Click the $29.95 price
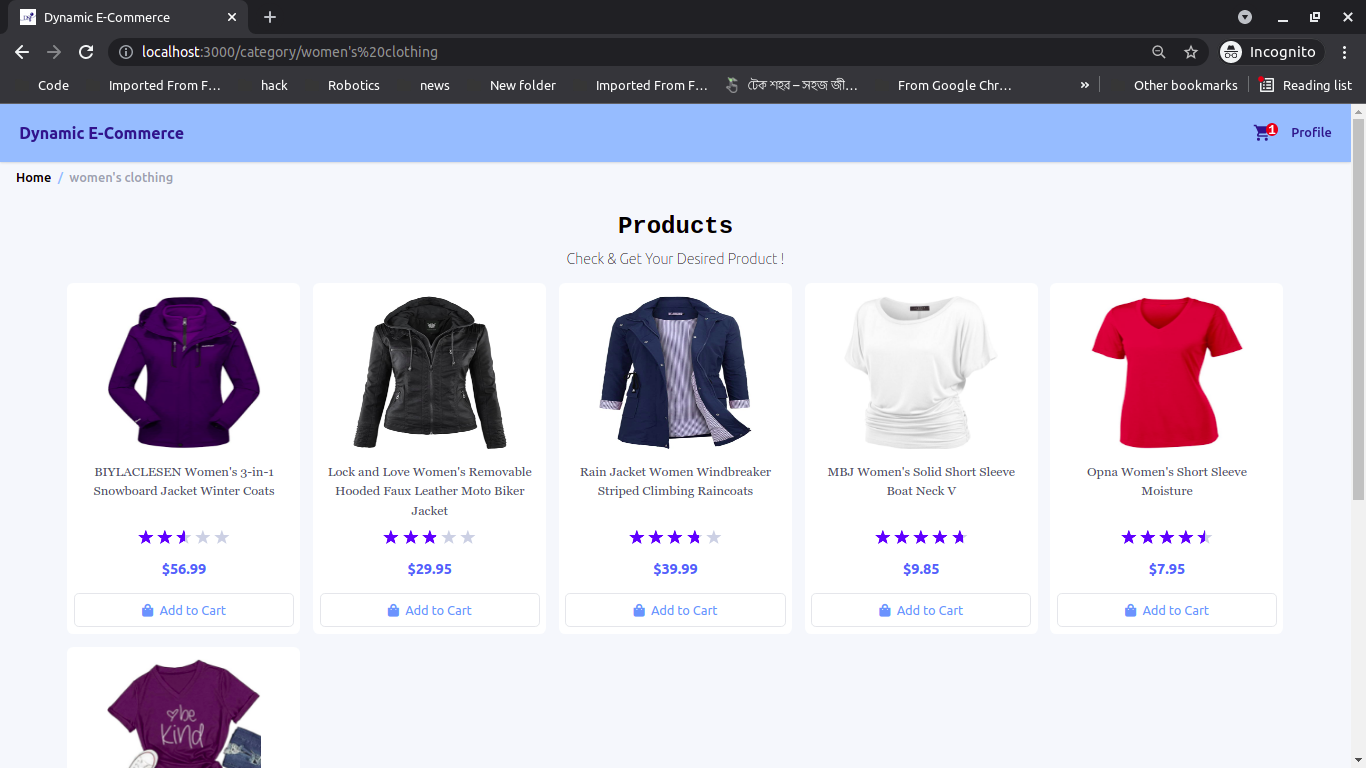This screenshot has height=768, width=1366. point(430,569)
